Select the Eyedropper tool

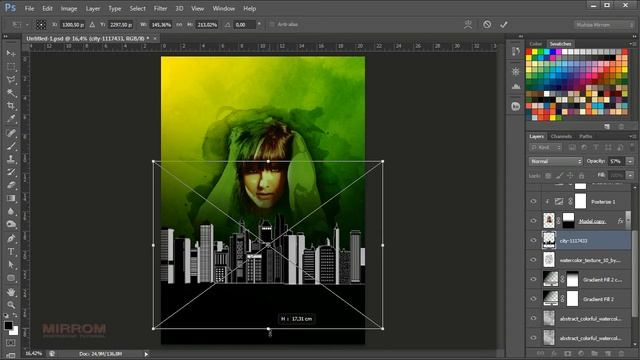pos(11,119)
